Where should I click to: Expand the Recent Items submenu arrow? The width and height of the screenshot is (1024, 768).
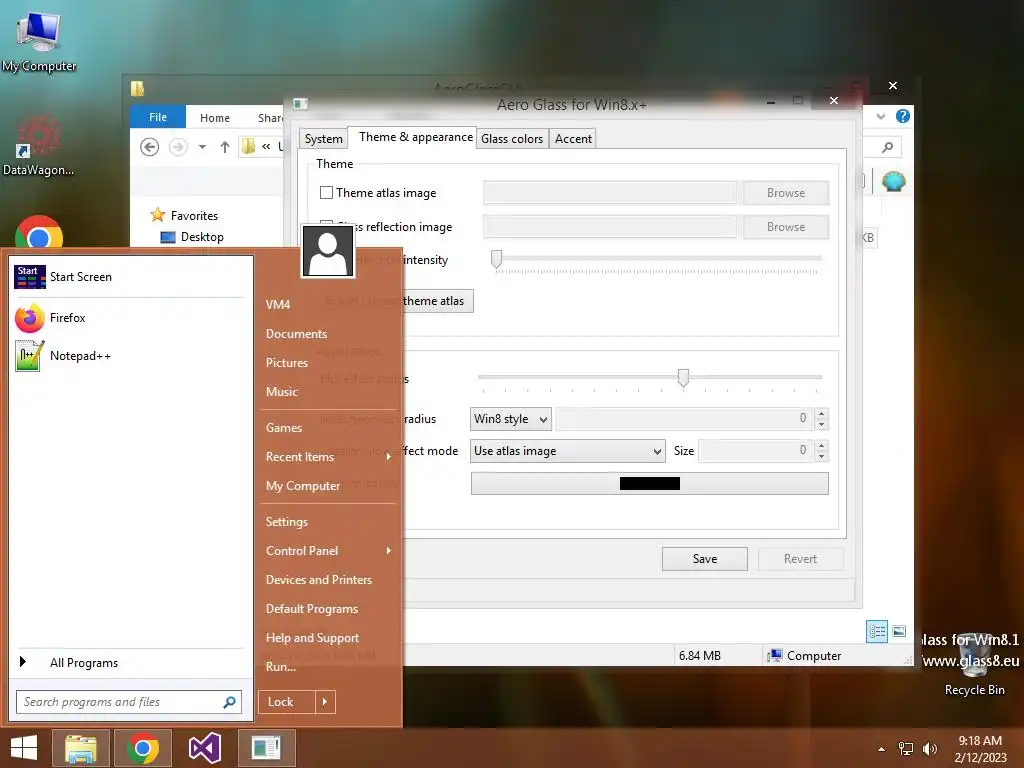[x=389, y=456]
